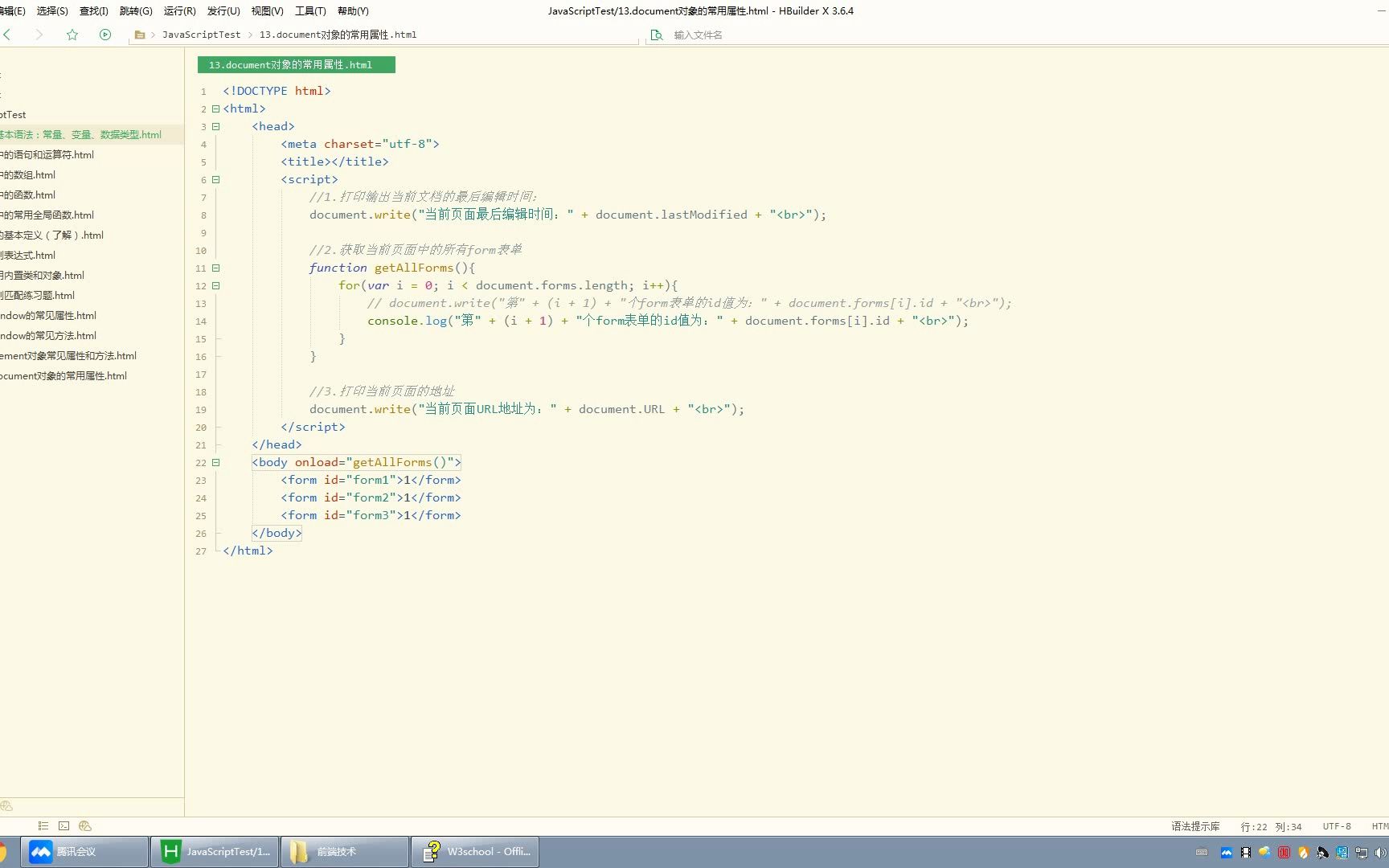
Task: Open the 视图(V) menu
Action: pyautogui.click(x=267, y=11)
